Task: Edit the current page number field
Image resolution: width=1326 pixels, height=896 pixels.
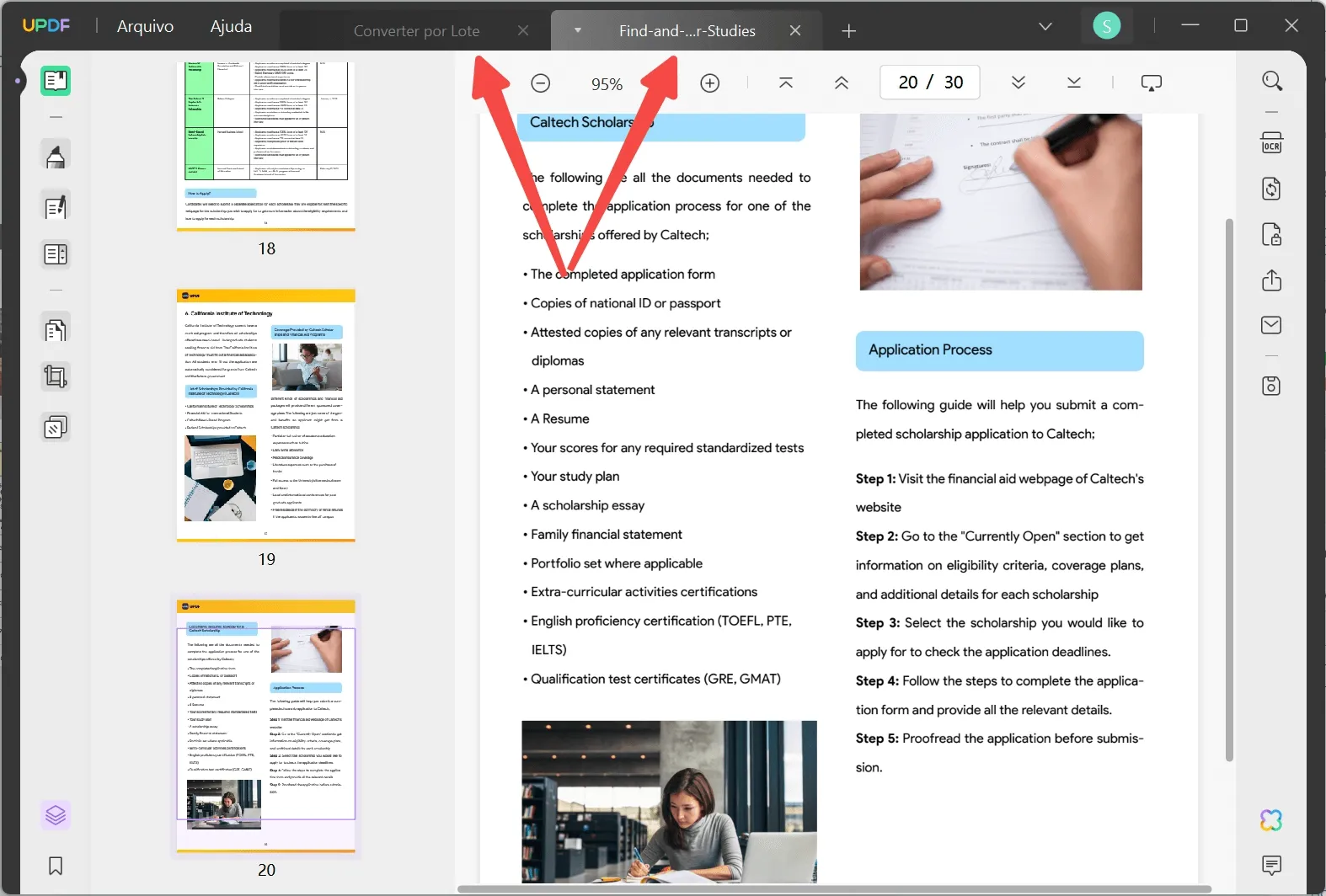Action: (909, 82)
